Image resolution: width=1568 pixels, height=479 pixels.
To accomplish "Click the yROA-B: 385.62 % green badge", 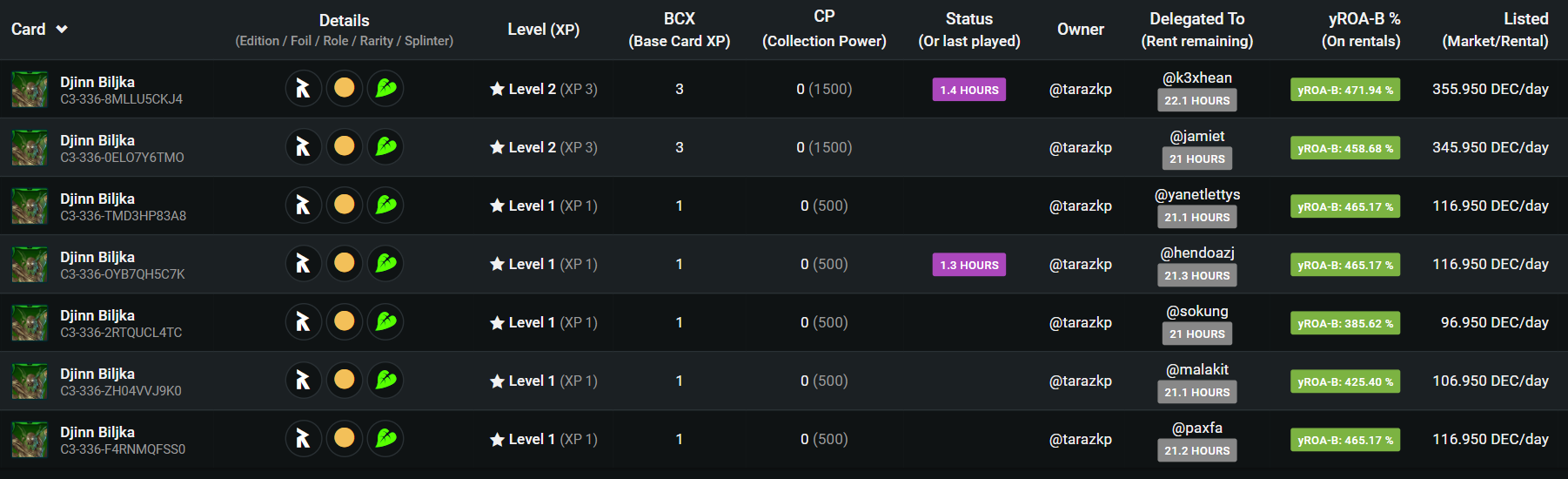I will click(1345, 323).
